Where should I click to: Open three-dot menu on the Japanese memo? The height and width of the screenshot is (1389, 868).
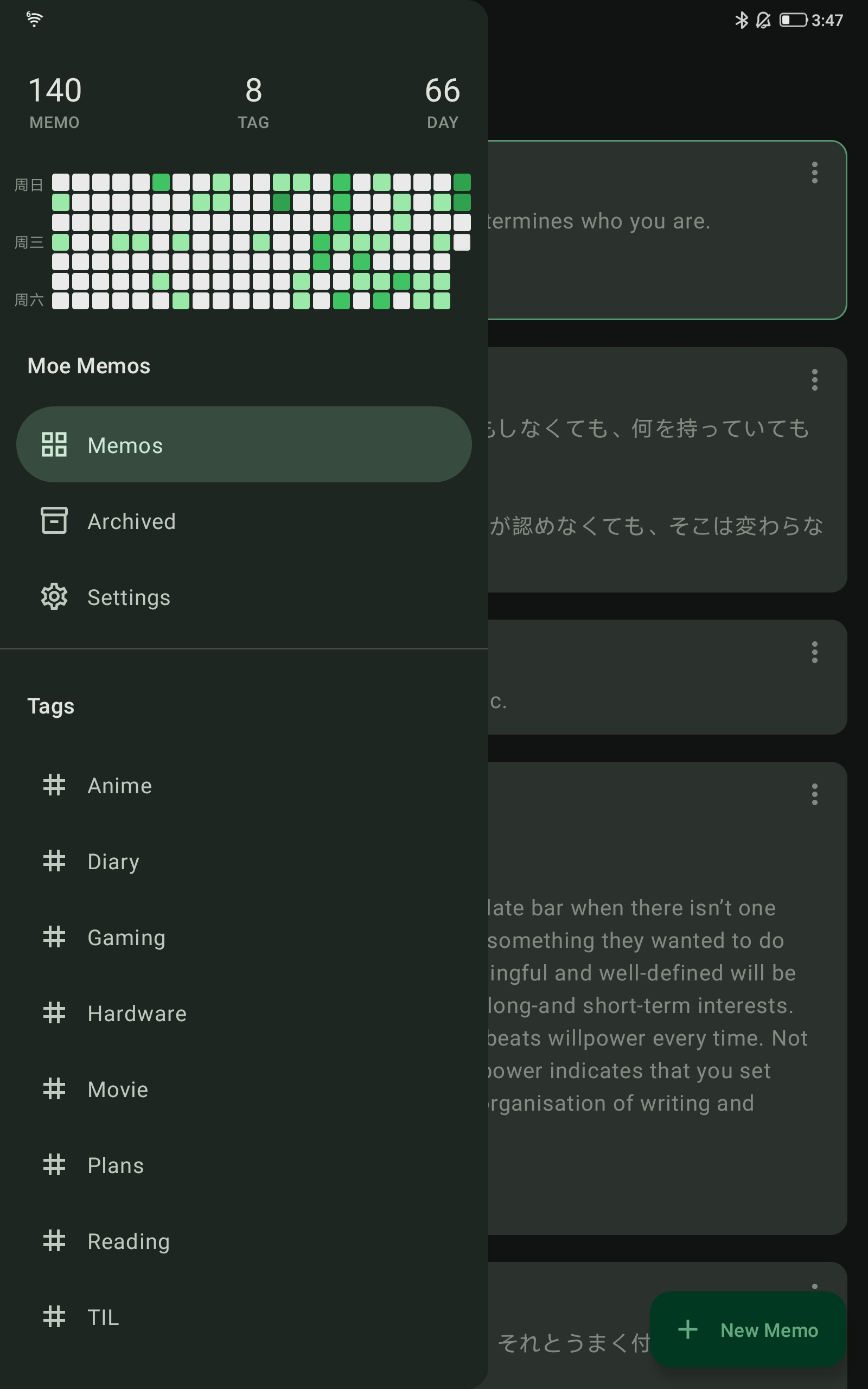coord(814,380)
